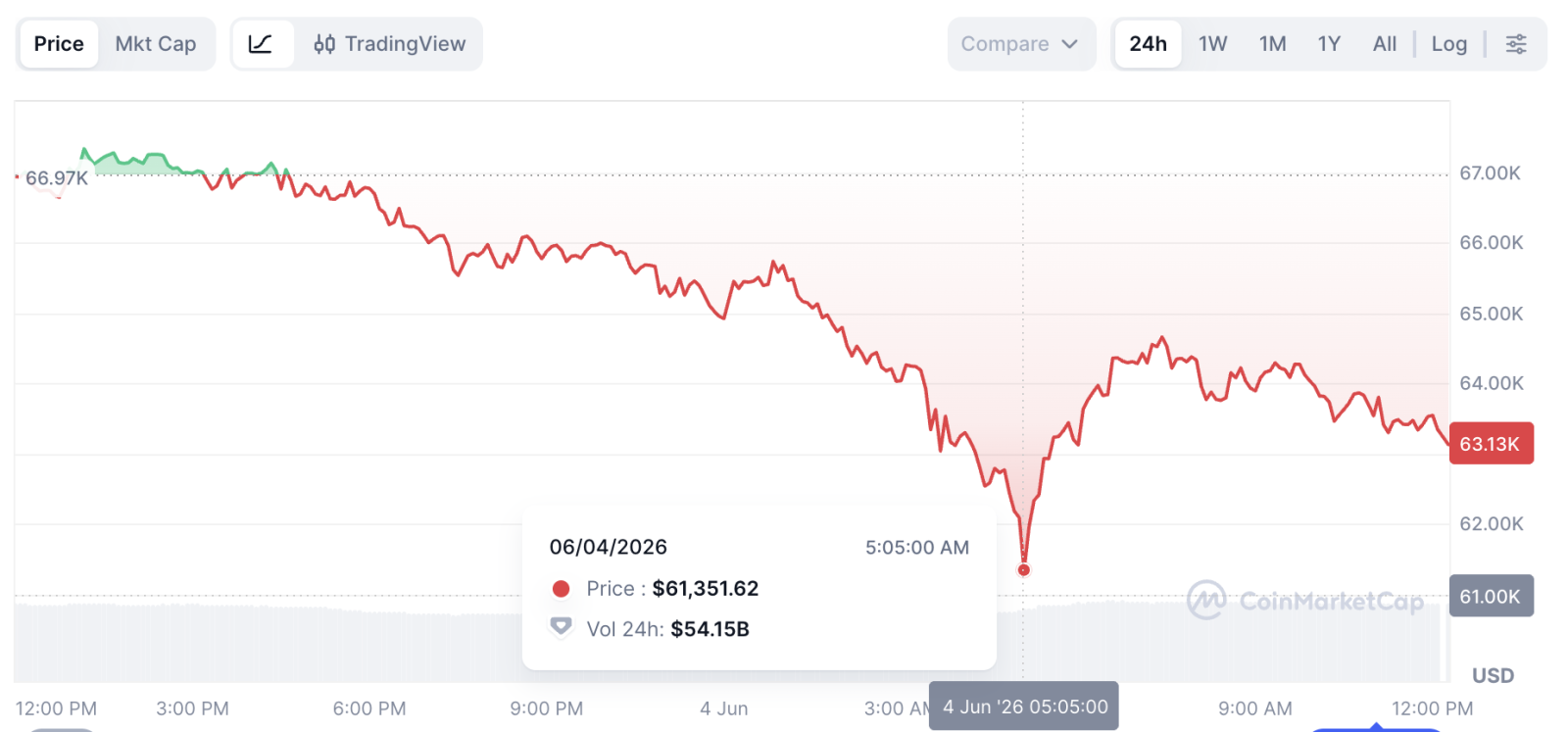
Task: Switch to Mkt Cap view
Action: point(156,44)
